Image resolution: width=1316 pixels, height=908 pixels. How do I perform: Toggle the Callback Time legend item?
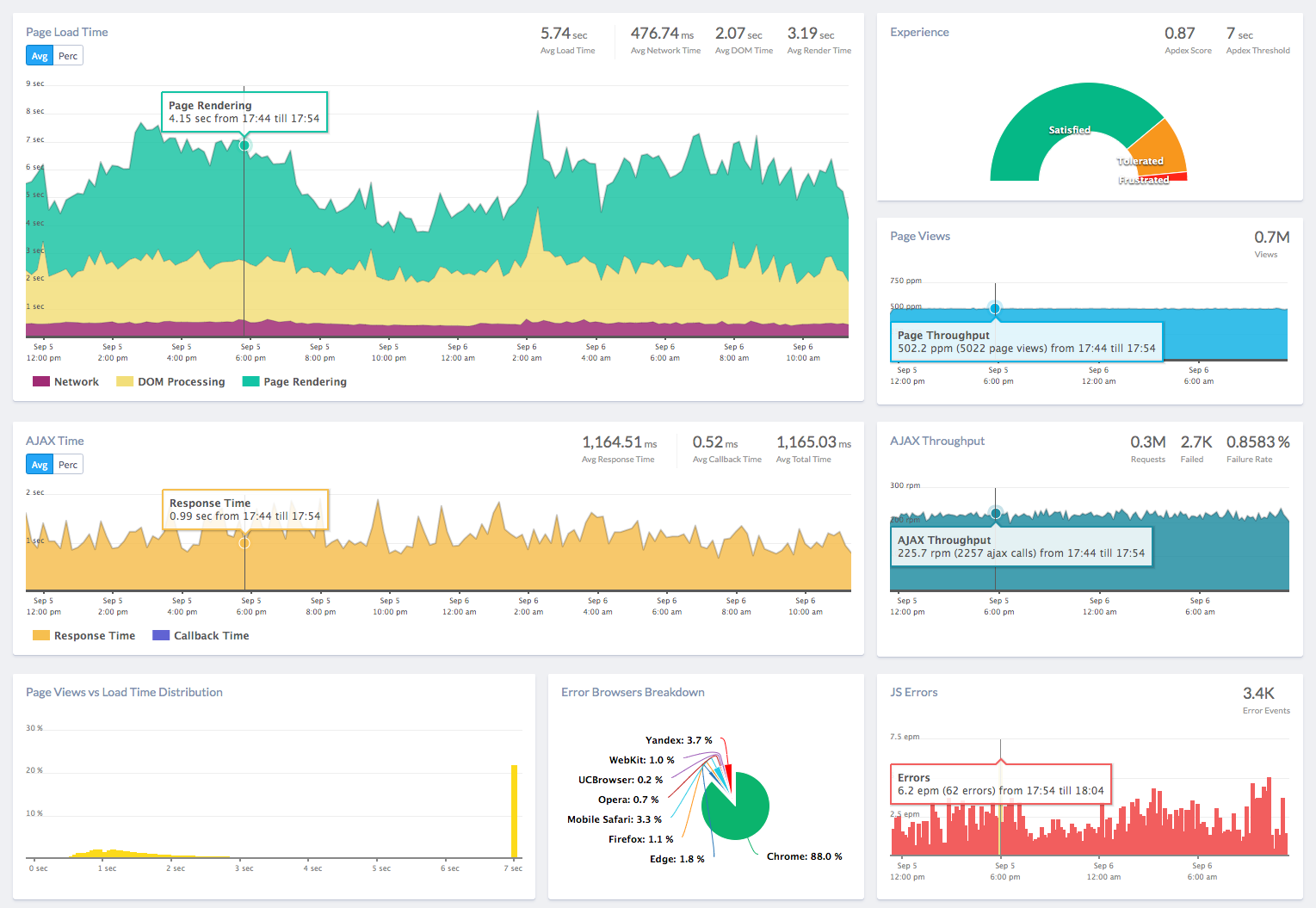click(x=201, y=636)
